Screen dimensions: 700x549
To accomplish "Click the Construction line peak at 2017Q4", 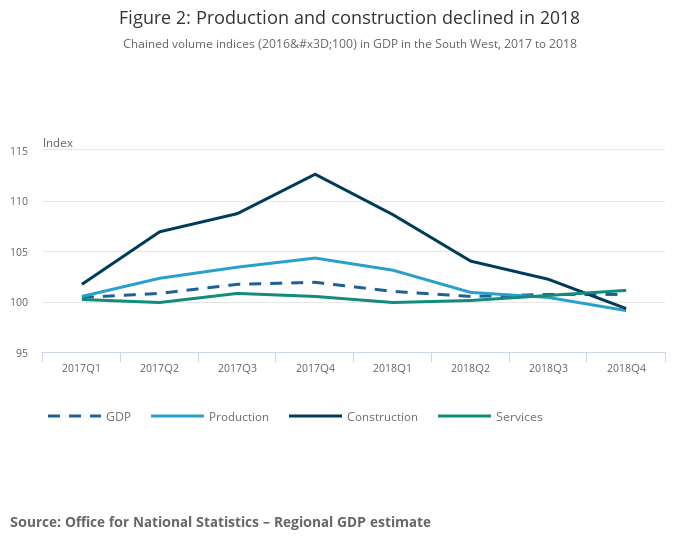I will click(315, 174).
